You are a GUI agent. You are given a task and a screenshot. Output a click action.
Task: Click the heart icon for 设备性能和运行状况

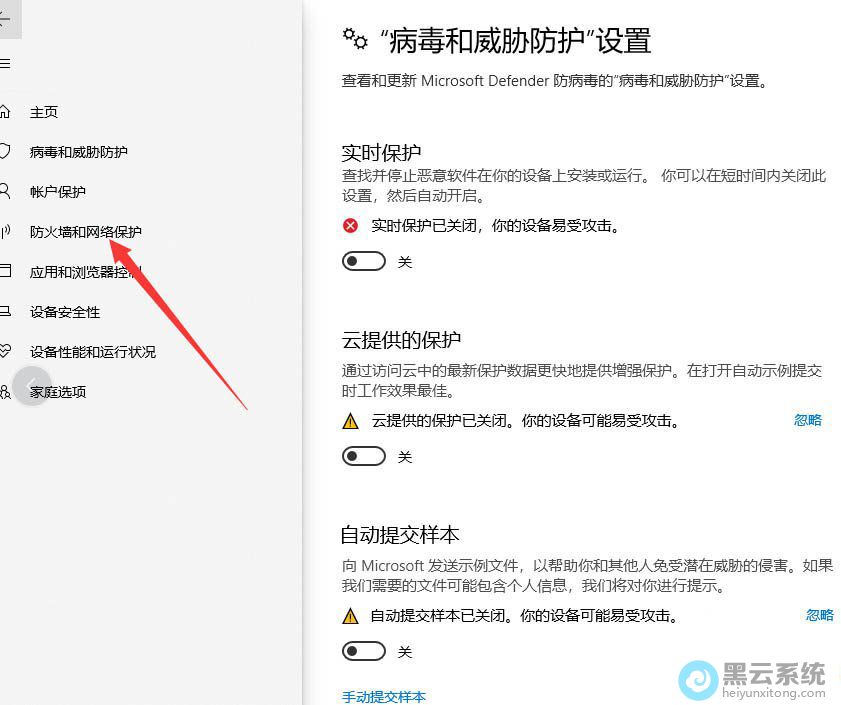(5, 351)
